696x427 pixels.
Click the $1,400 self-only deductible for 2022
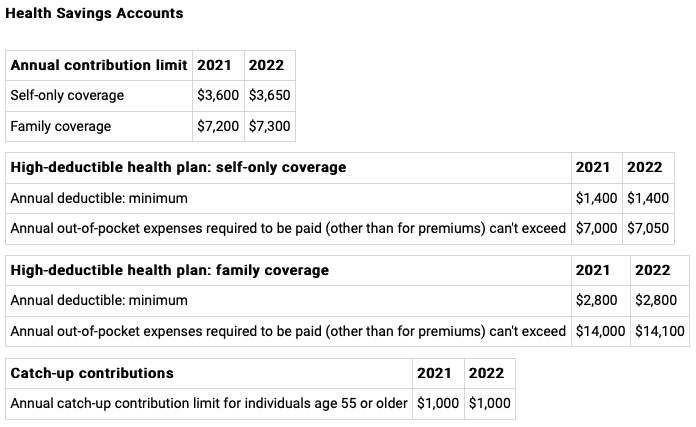[647, 198]
